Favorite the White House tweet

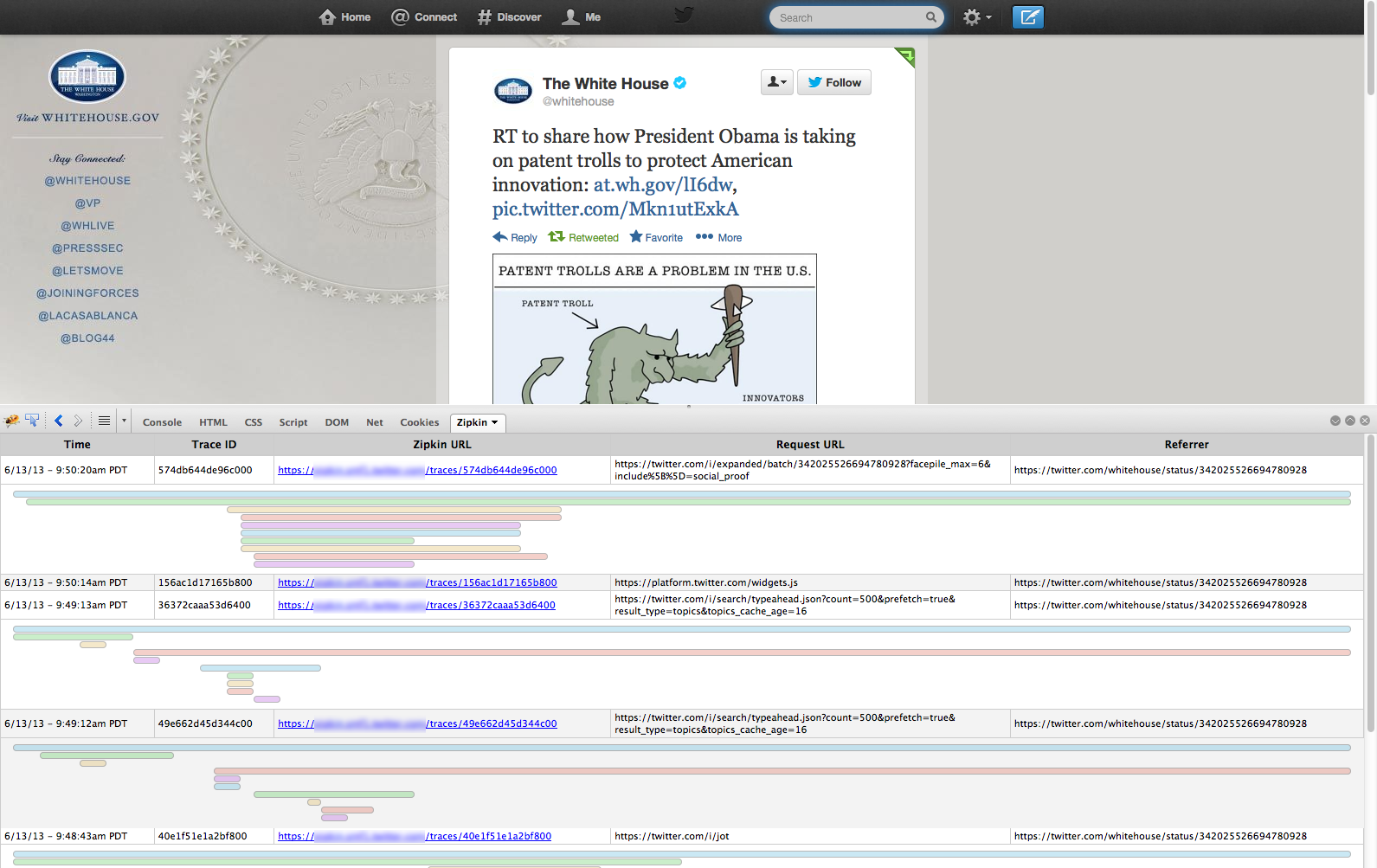pos(656,237)
